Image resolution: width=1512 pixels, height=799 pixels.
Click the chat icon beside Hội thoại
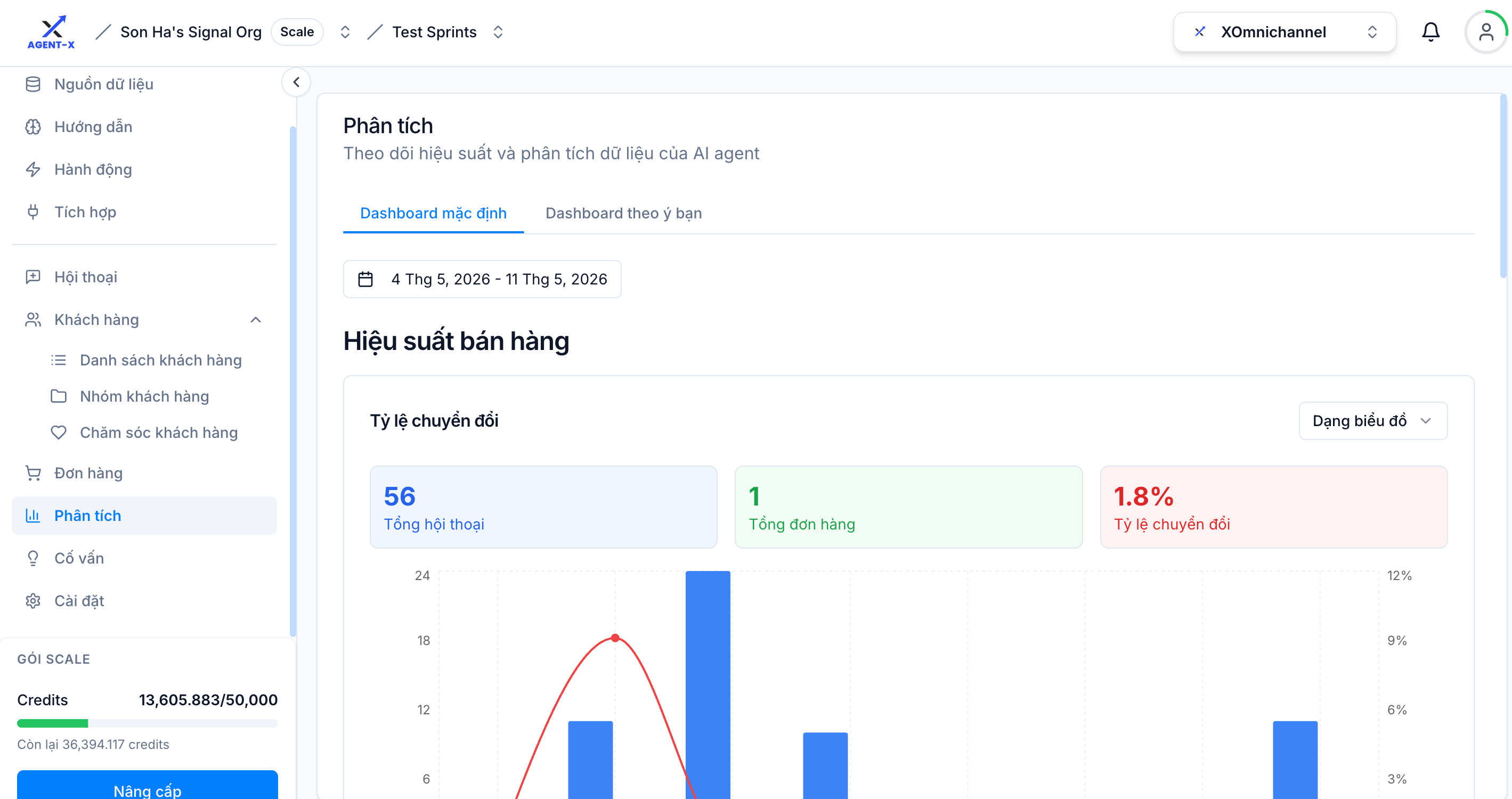point(33,277)
